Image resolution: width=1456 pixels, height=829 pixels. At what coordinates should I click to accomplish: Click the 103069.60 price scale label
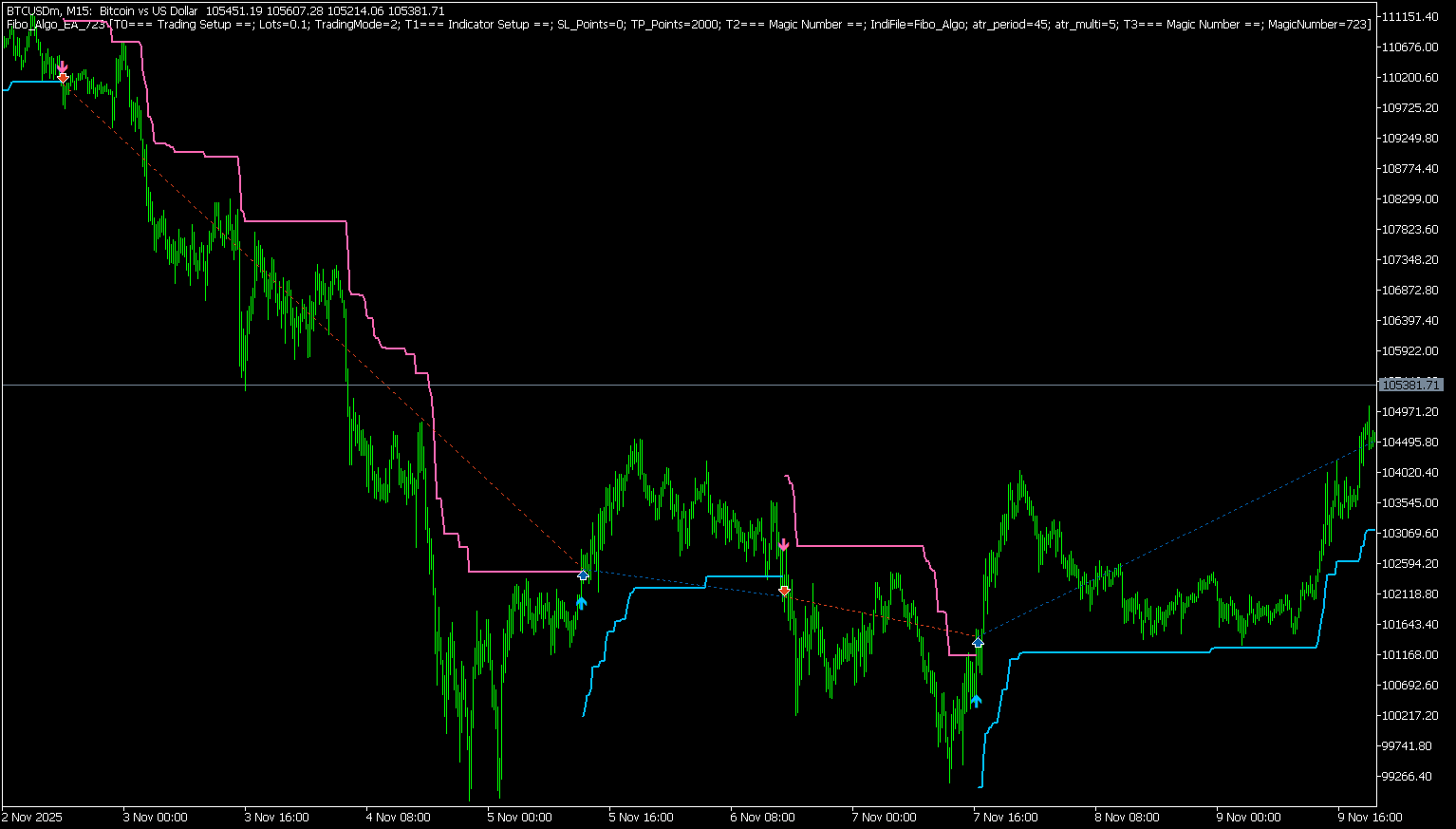click(x=1410, y=533)
